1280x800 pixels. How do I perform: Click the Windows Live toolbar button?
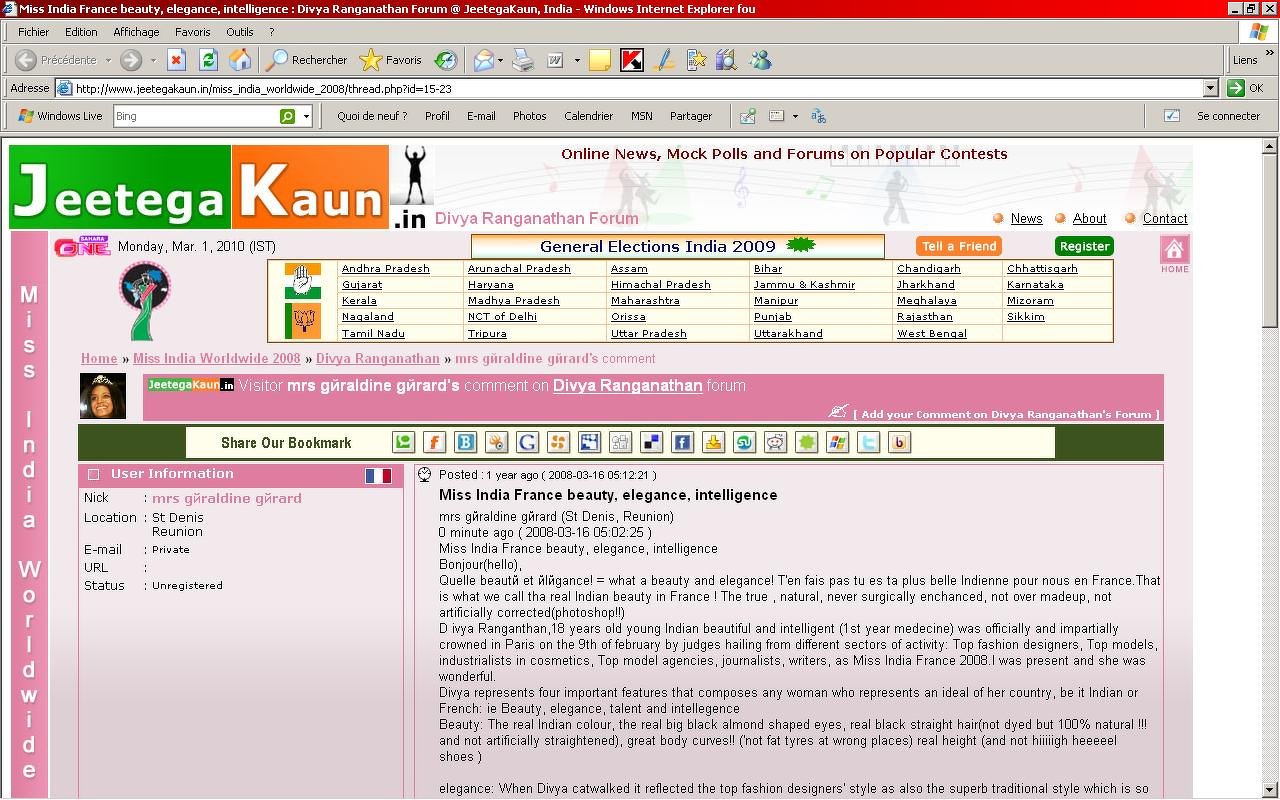tap(60, 116)
